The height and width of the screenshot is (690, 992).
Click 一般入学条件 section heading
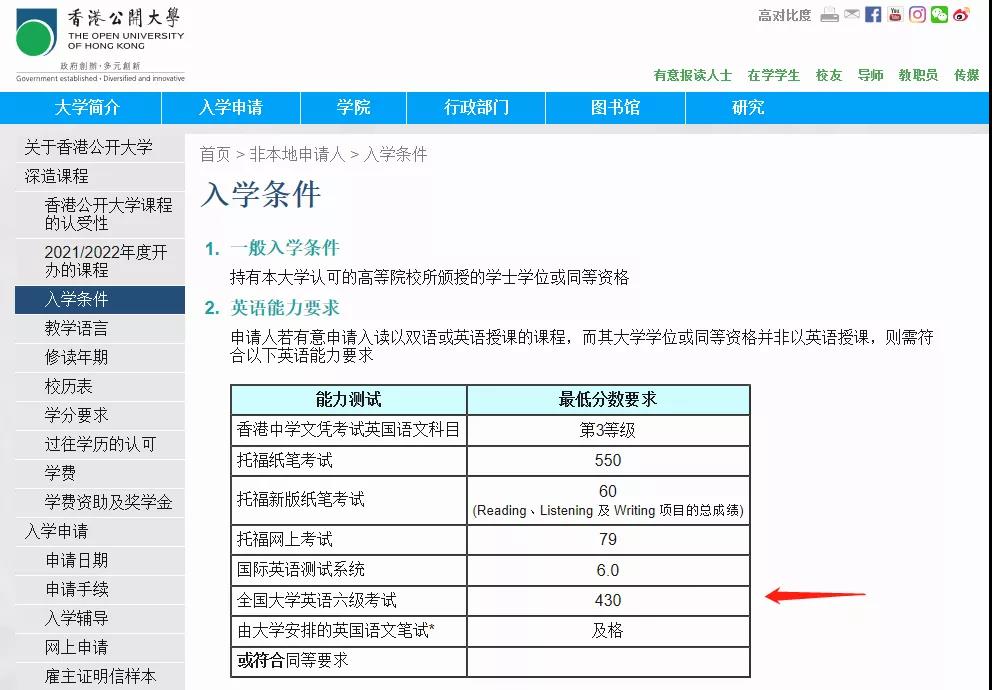tap(285, 248)
